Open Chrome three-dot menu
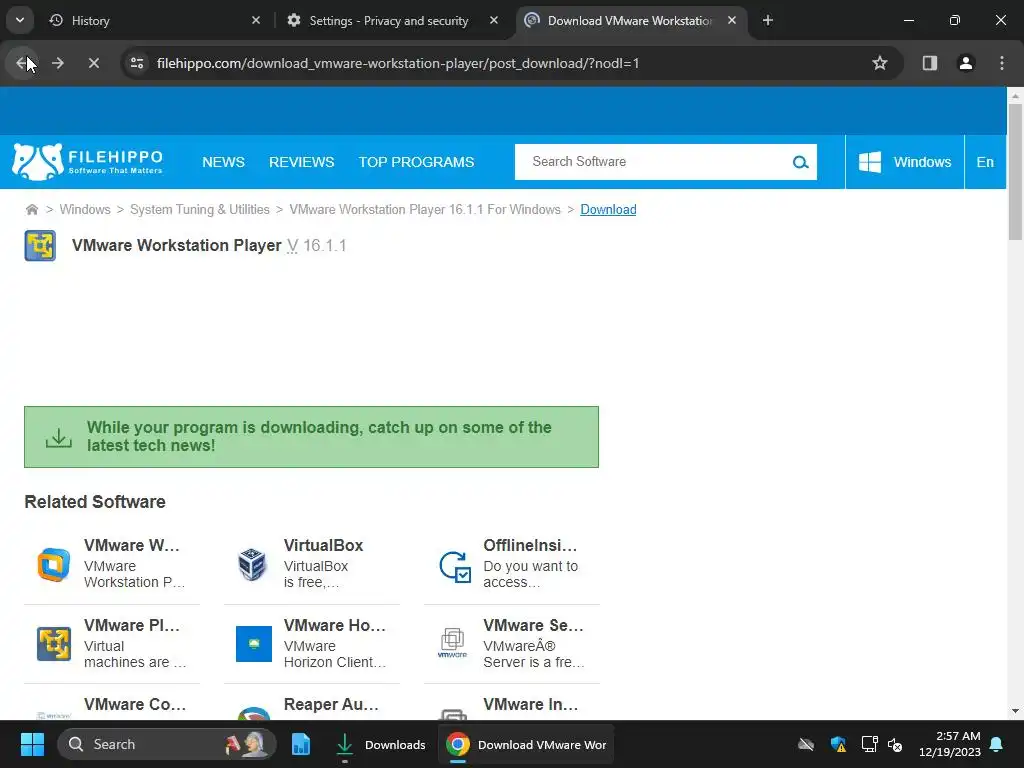The image size is (1024, 768). tap(1002, 63)
